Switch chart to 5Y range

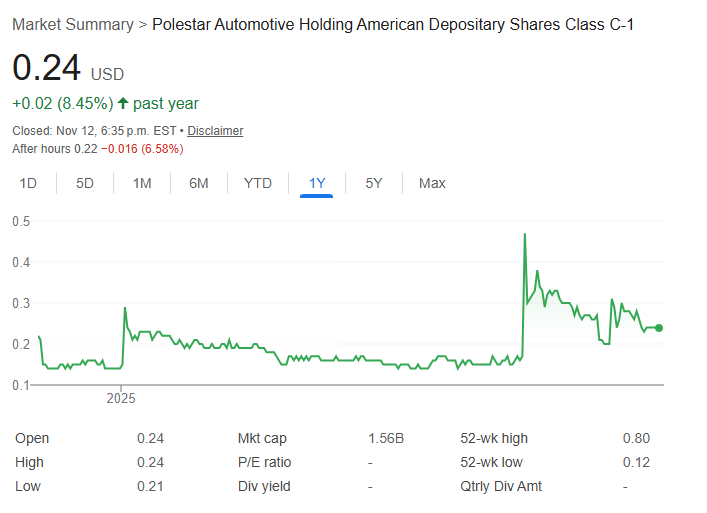(x=374, y=183)
